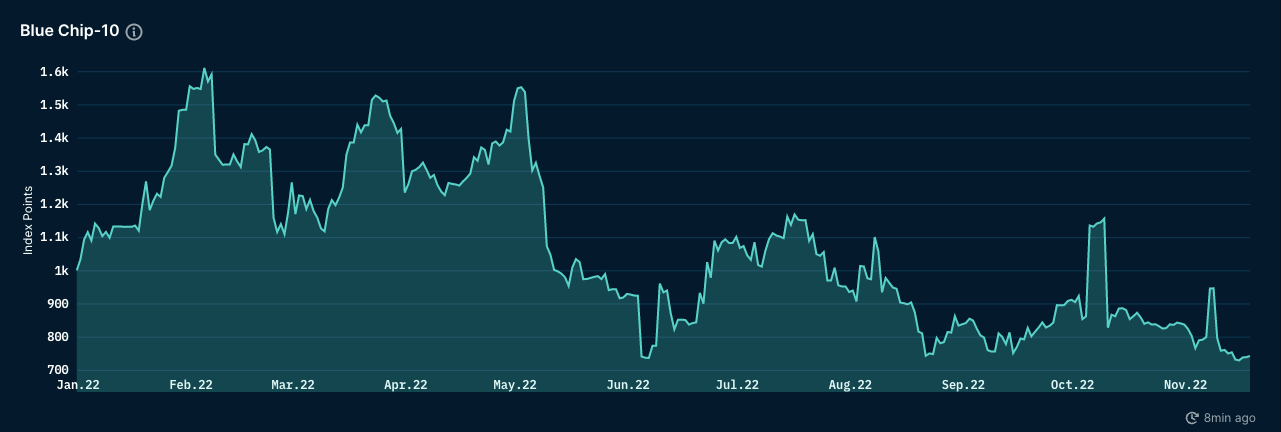The width and height of the screenshot is (1281, 432).
Task: Click the Feb.22 x-axis label
Action: click(191, 385)
